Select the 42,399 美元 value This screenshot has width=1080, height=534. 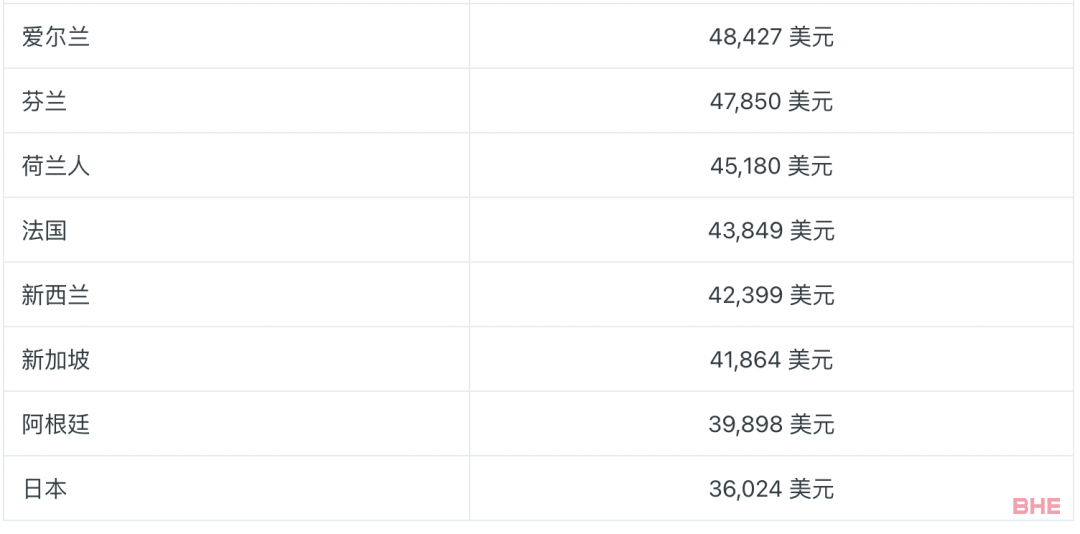point(771,296)
